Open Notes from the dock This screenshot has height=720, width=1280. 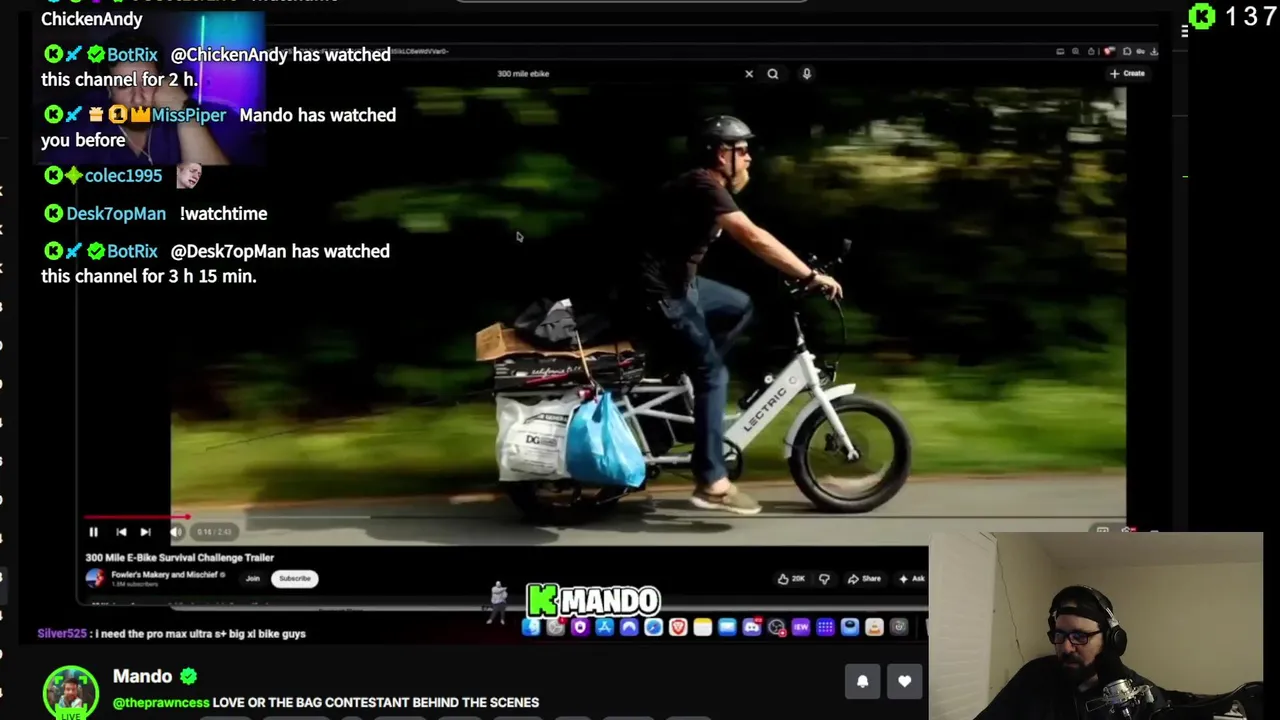703,627
